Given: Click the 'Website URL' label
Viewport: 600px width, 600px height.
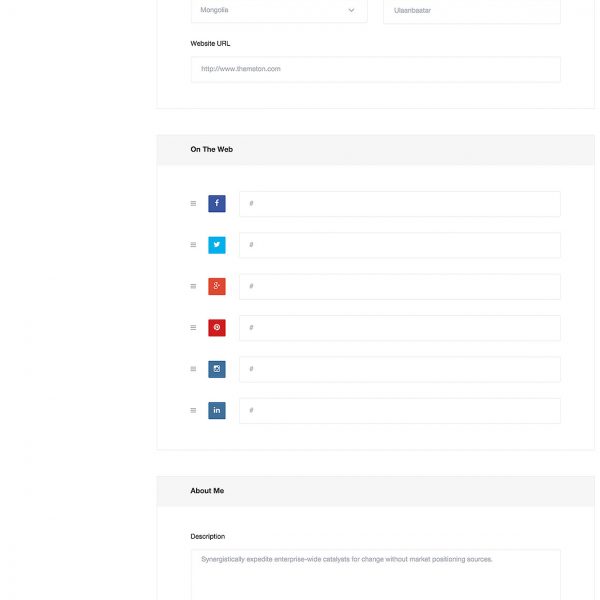Looking at the screenshot, I should [210, 44].
